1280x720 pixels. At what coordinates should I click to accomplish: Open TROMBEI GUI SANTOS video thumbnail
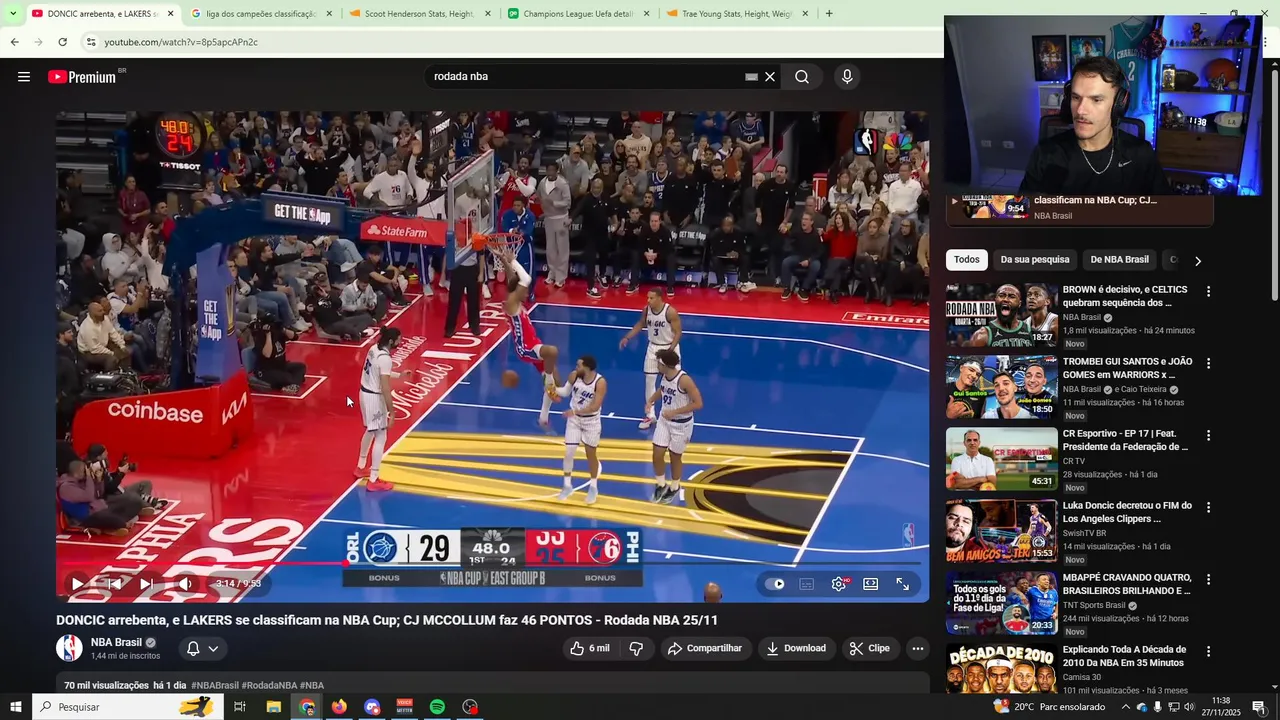(1001, 387)
